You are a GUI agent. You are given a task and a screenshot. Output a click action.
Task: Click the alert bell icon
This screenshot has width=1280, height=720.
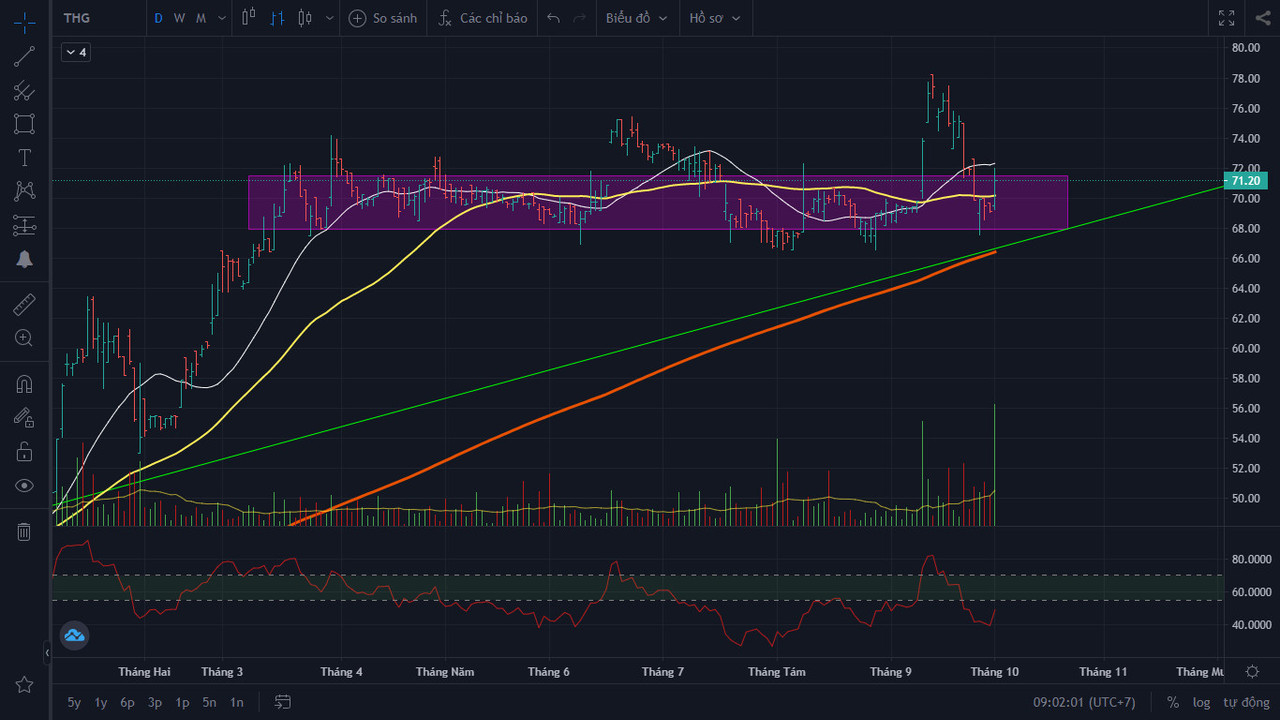click(x=24, y=260)
